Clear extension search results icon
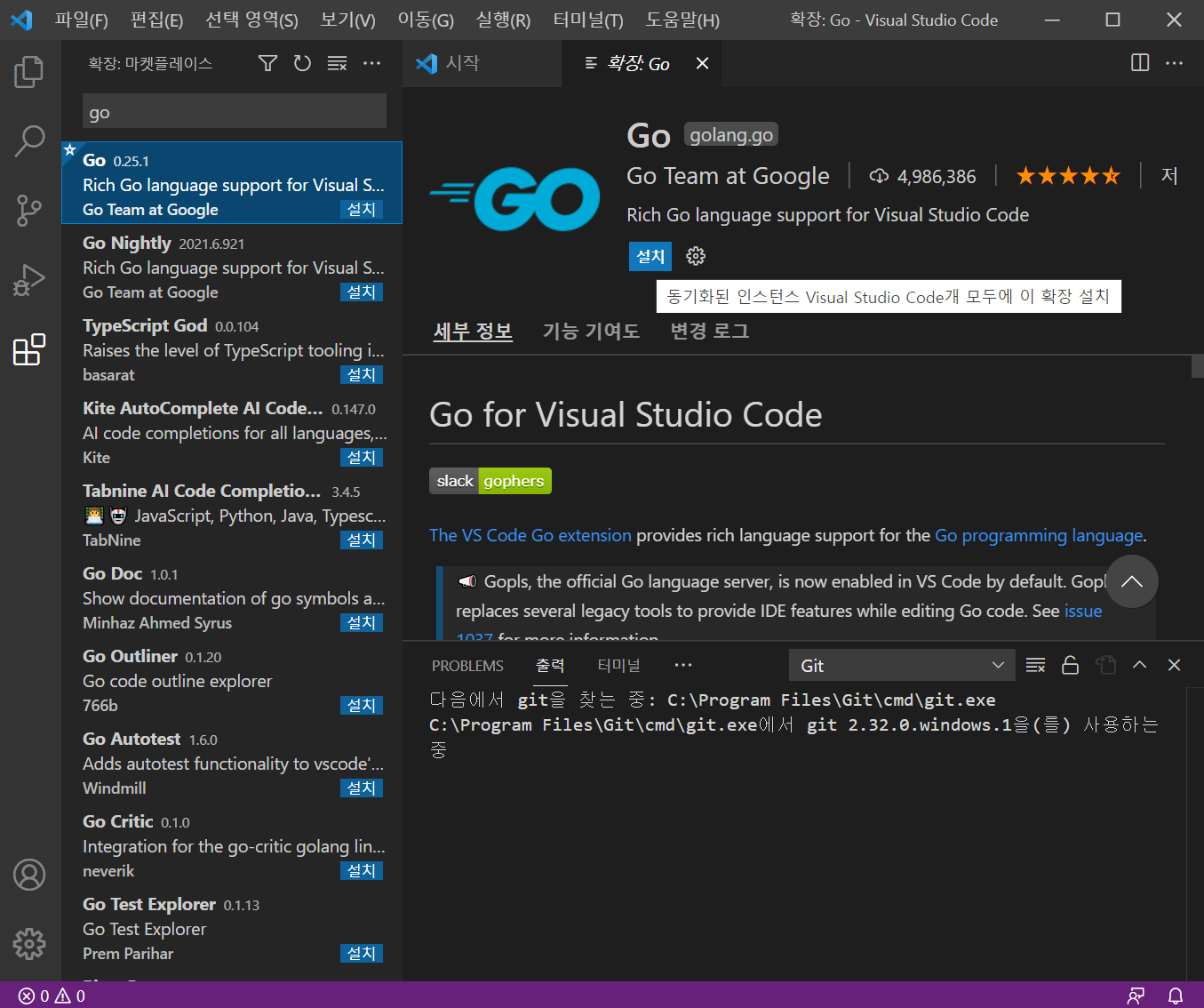This screenshot has height=1008, width=1204. coord(337,63)
